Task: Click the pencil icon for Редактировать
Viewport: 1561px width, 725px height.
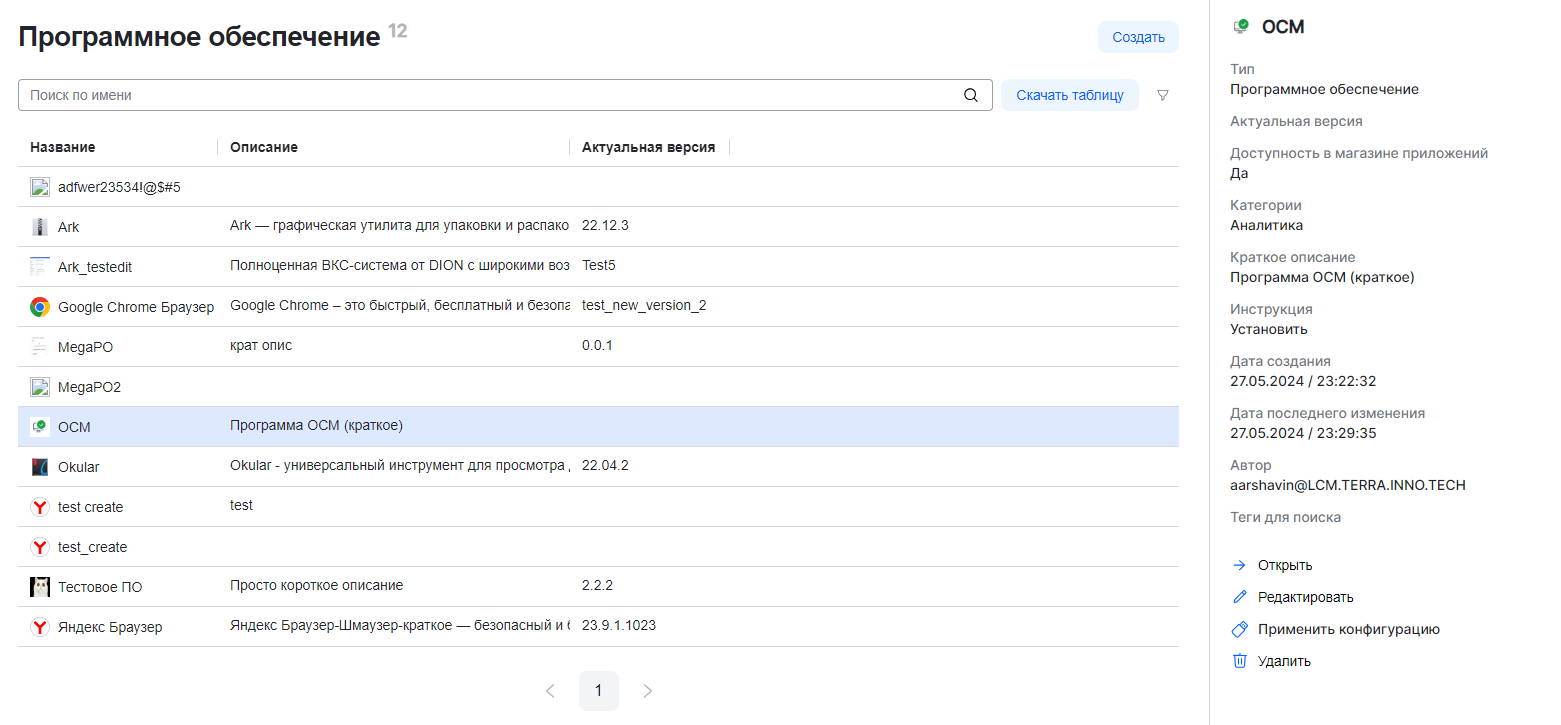Action: pos(1240,597)
